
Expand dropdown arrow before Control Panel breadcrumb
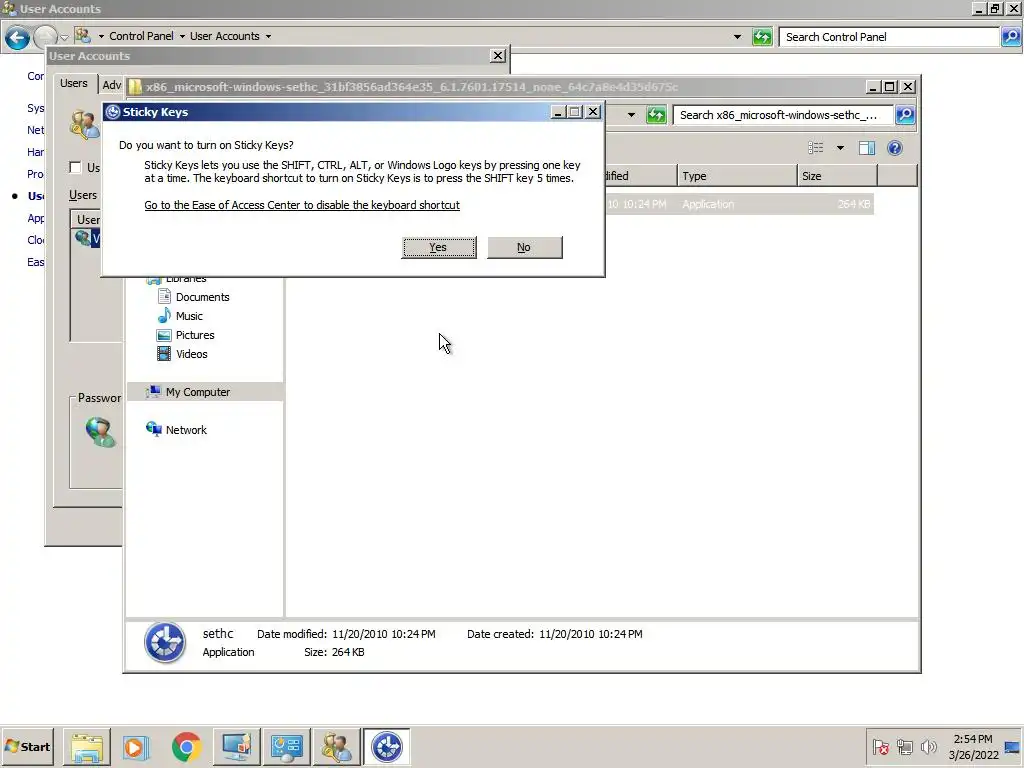pyautogui.click(x=101, y=37)
